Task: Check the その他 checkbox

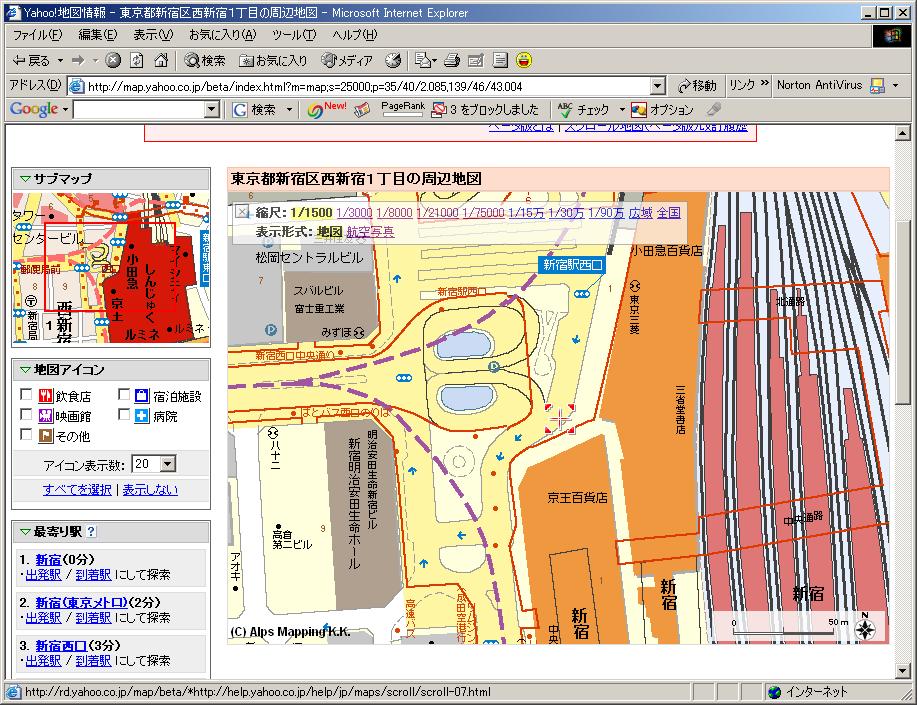Action: click(x=26, y=434)
